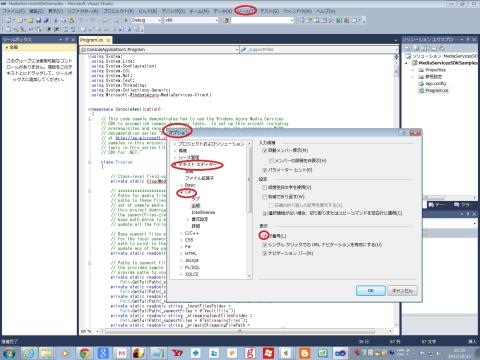This screenshot has width=480, height=360.
Task: Expand the C/C++ node in Options tree
Action: coord(182,233)
